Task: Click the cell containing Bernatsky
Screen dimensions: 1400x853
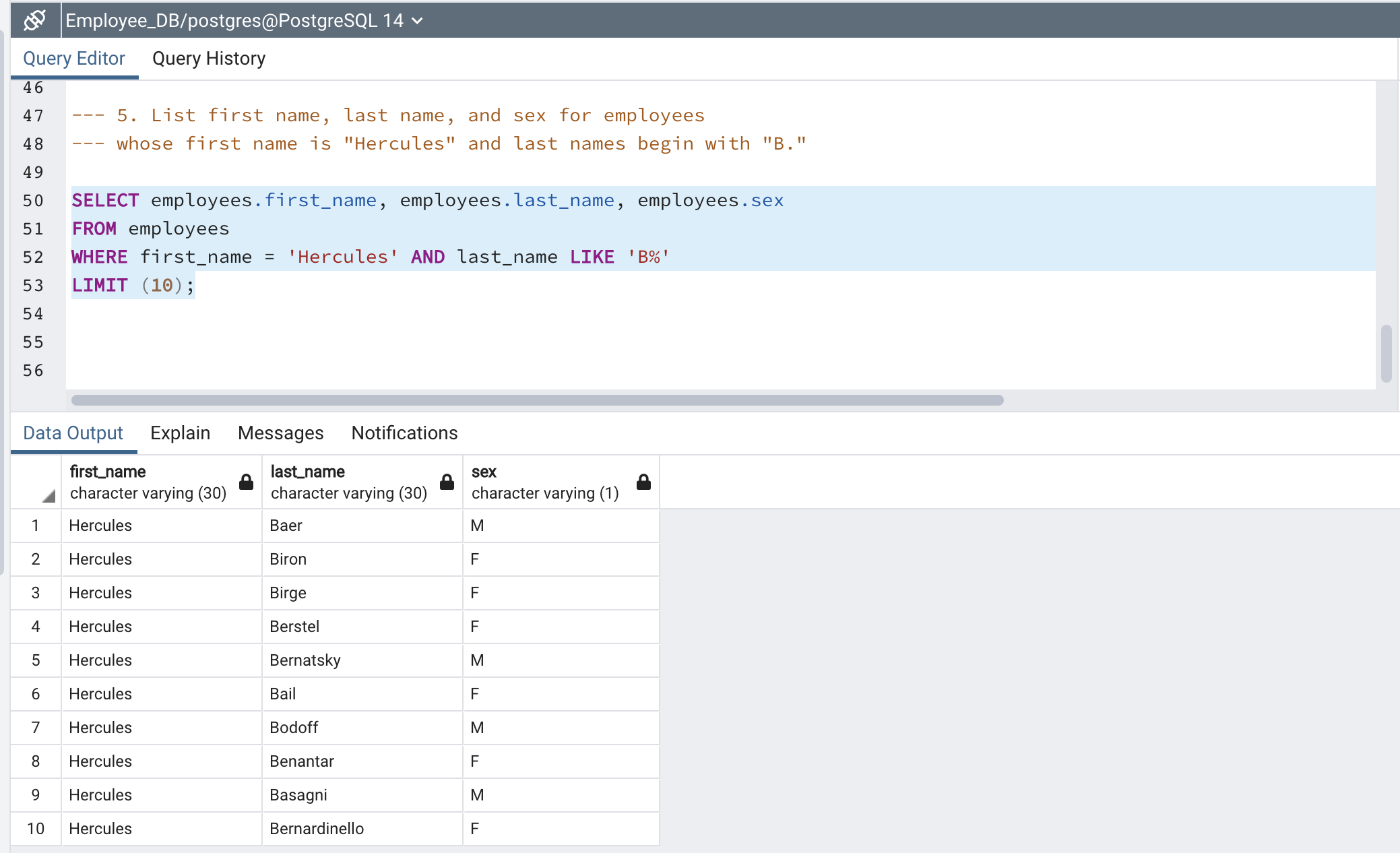Action: 362,660
